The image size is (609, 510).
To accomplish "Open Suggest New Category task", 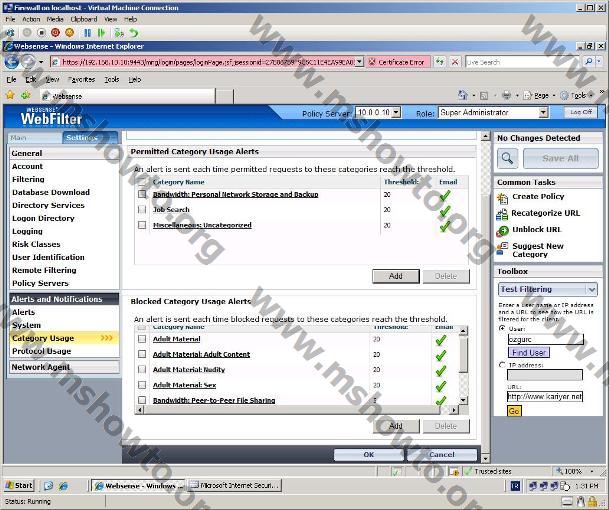I will (x=538, y=250).
